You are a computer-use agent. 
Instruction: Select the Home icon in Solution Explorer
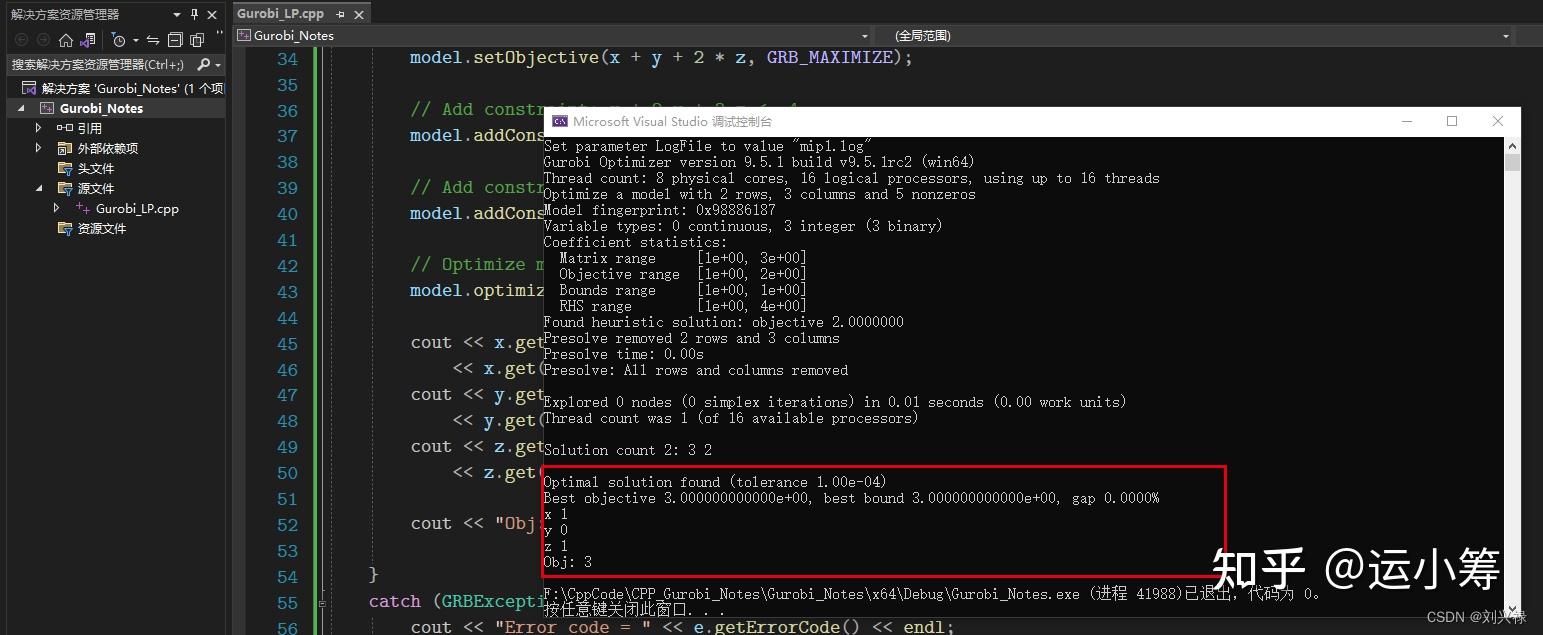pyautogui.click(x=66, y=42)
